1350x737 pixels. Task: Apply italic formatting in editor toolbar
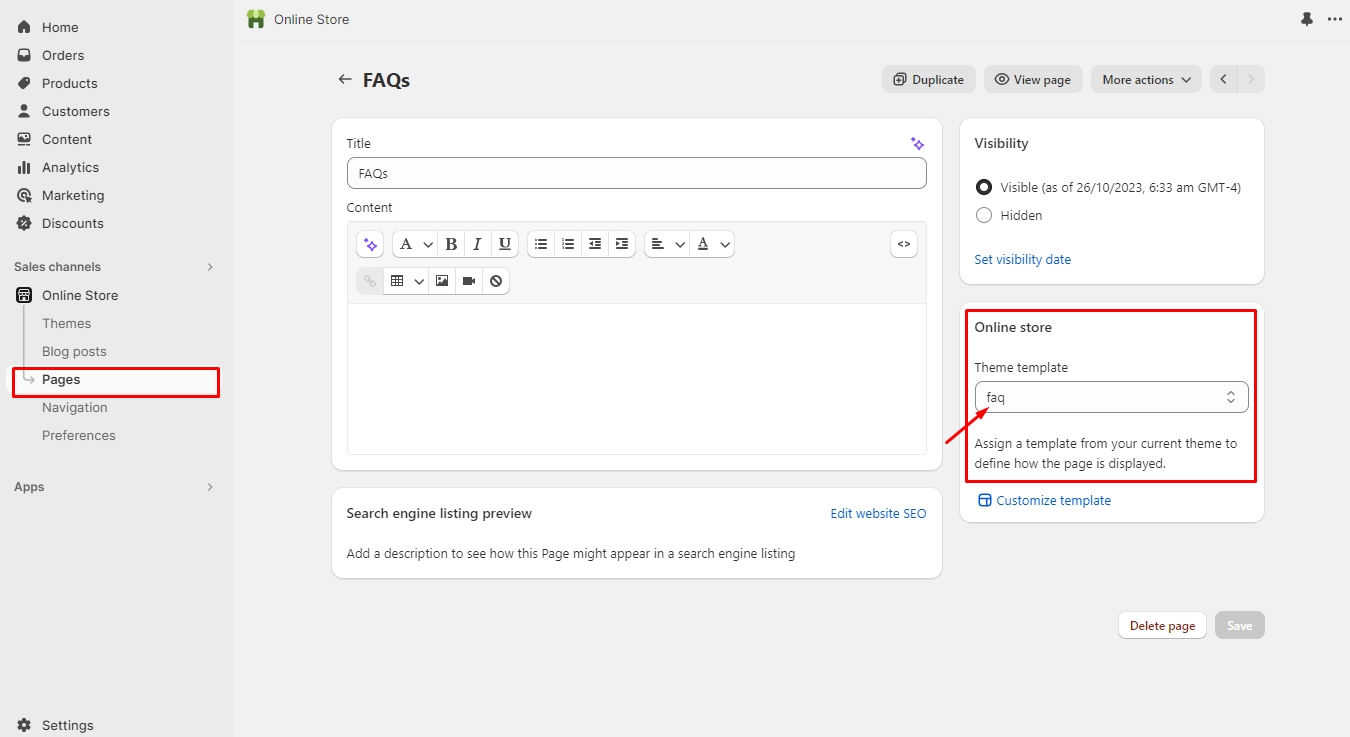coord(478,244)
